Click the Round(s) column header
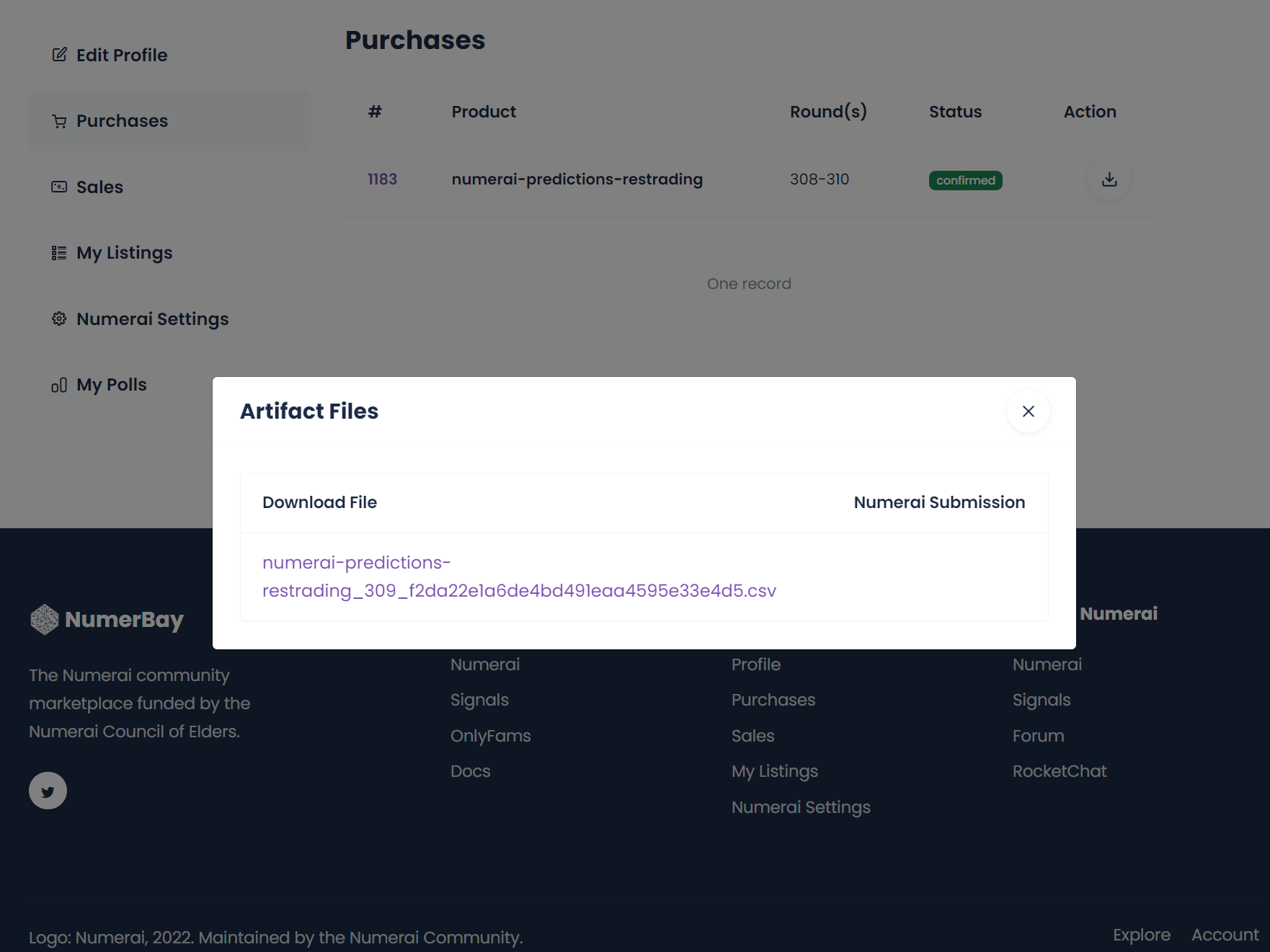 828,112
